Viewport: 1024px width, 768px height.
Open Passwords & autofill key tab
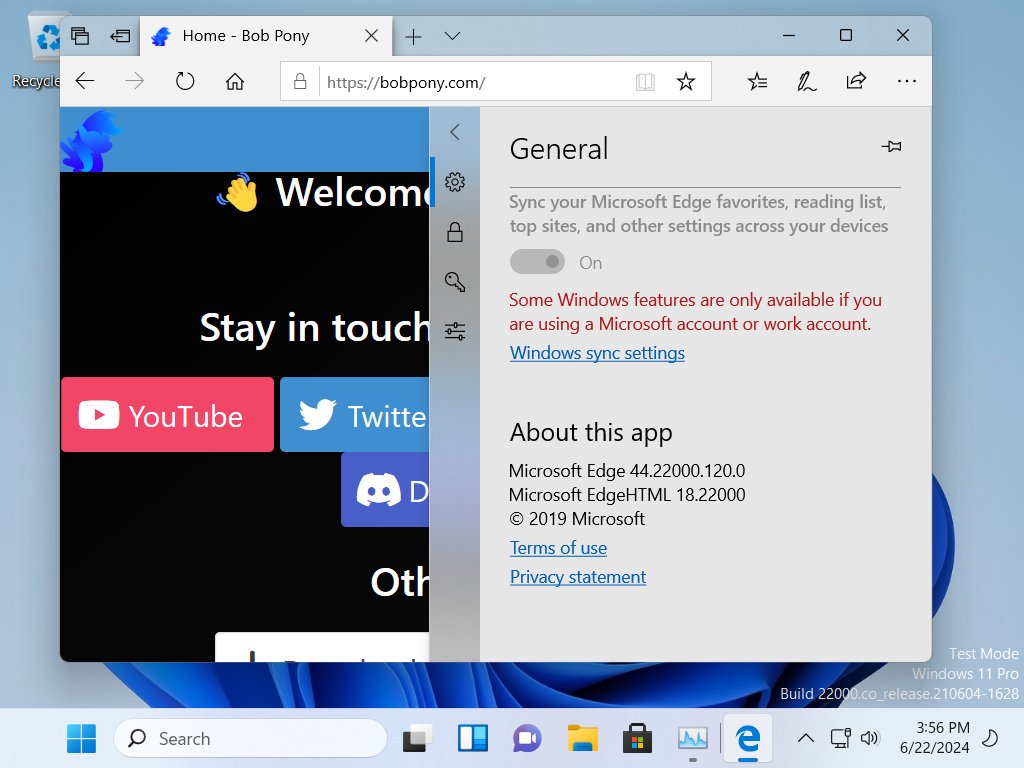pyautogui.click(x=455, y=281)
